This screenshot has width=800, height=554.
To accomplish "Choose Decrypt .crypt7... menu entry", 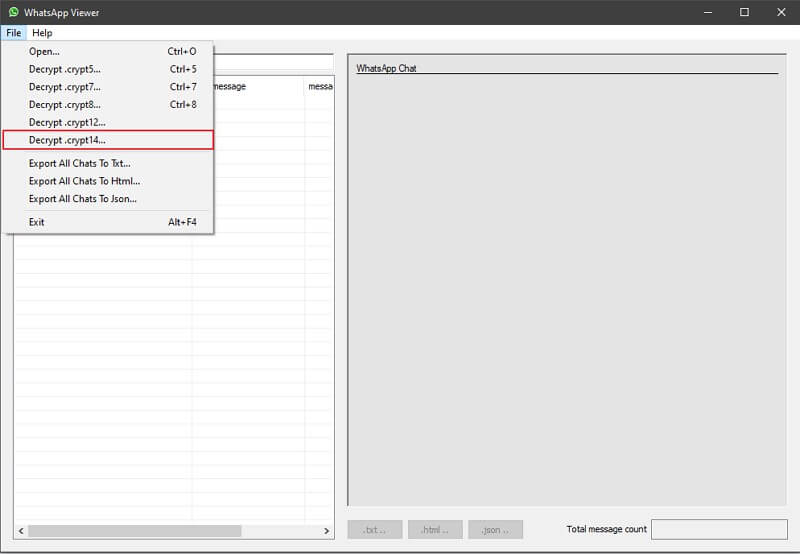I will (65, 87).
